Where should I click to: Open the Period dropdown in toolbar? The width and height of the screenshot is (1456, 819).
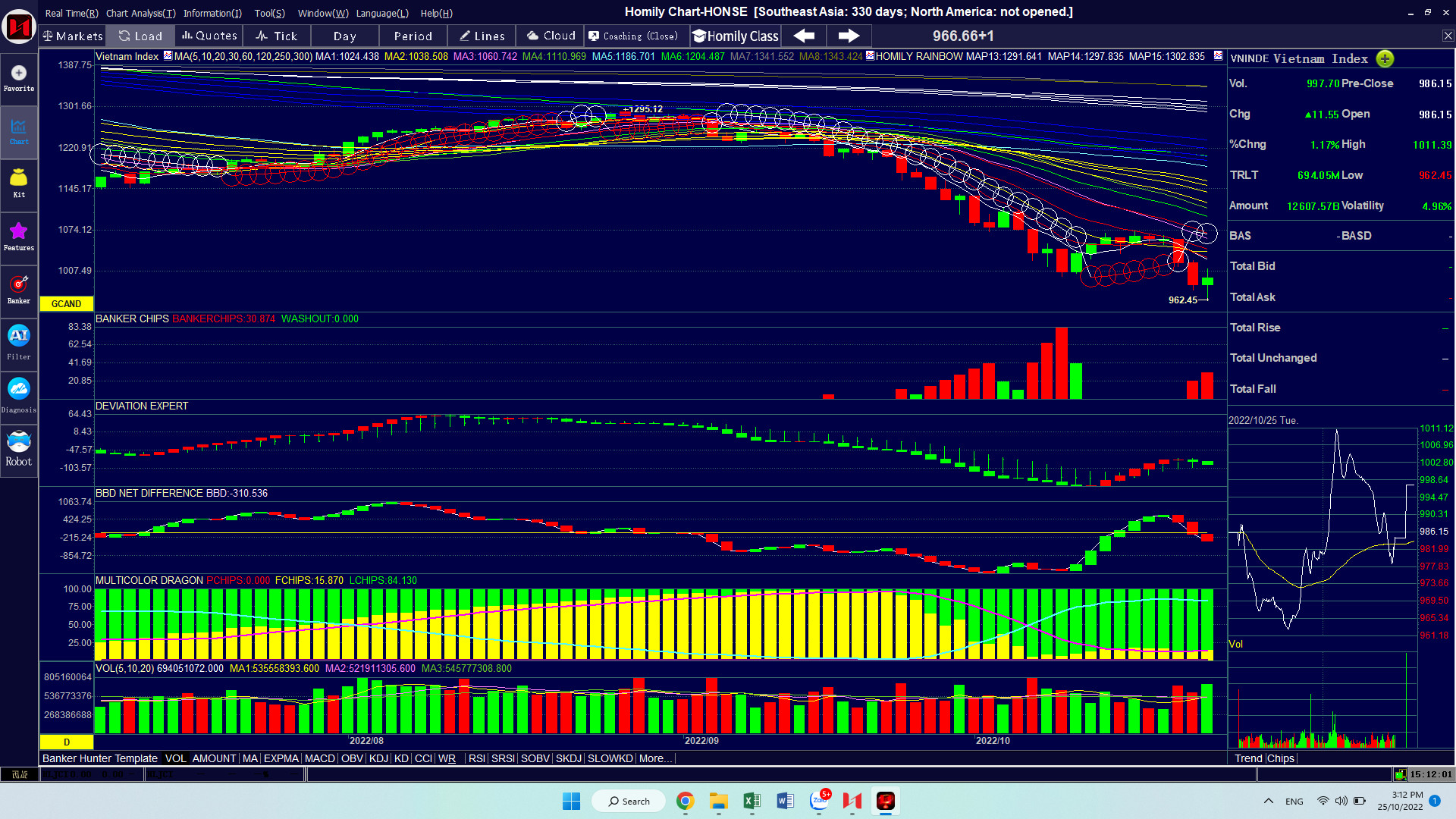pos(413,36)
